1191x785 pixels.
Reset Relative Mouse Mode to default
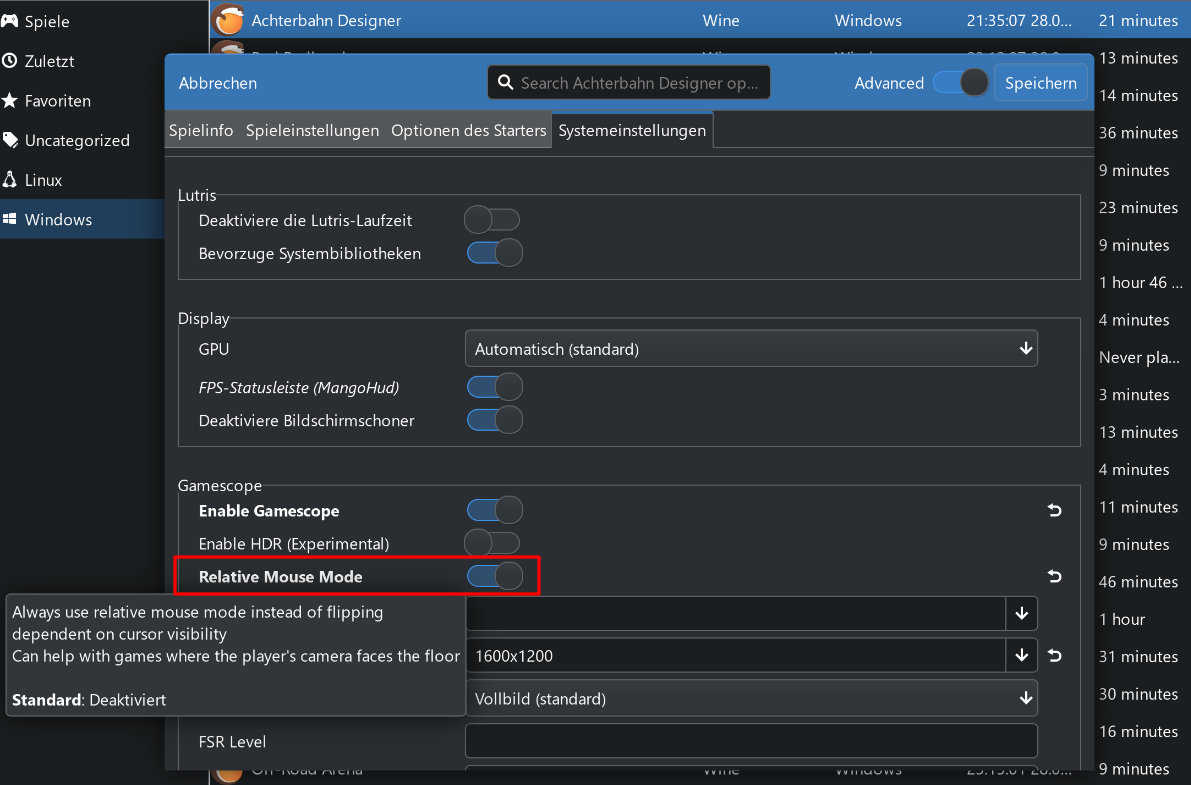[1054, 576]
